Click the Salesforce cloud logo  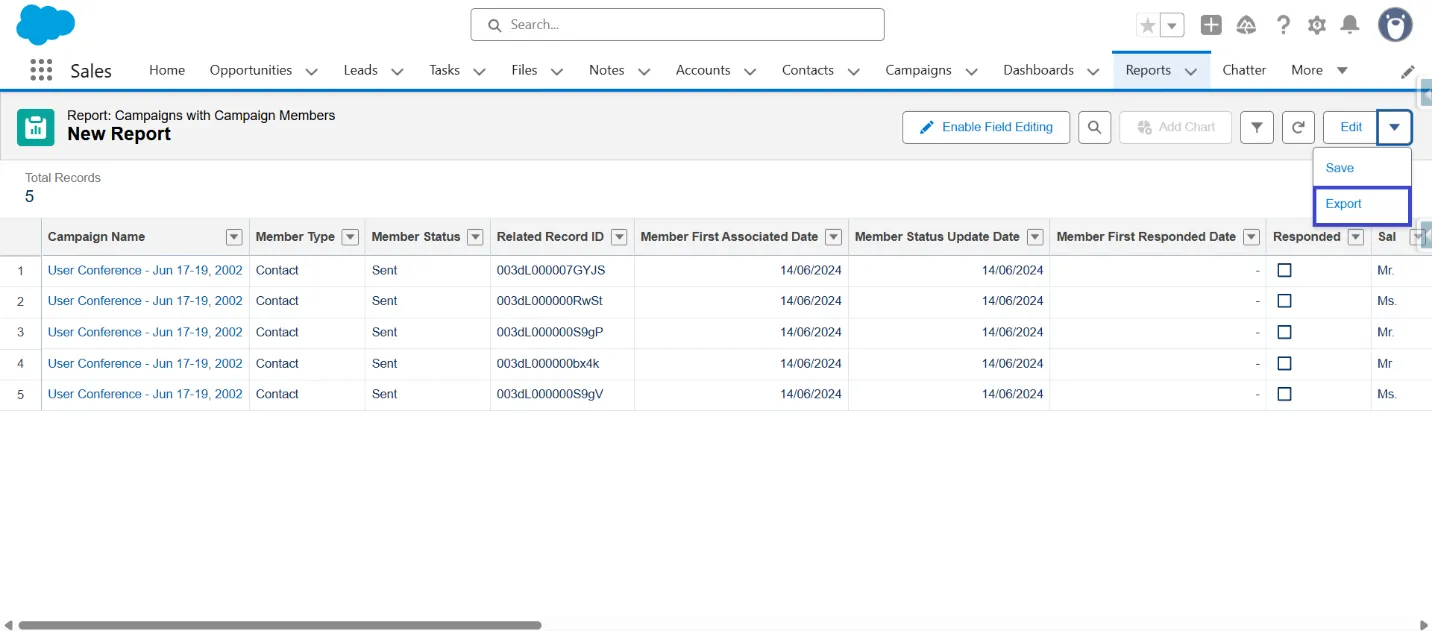(46, 25)
